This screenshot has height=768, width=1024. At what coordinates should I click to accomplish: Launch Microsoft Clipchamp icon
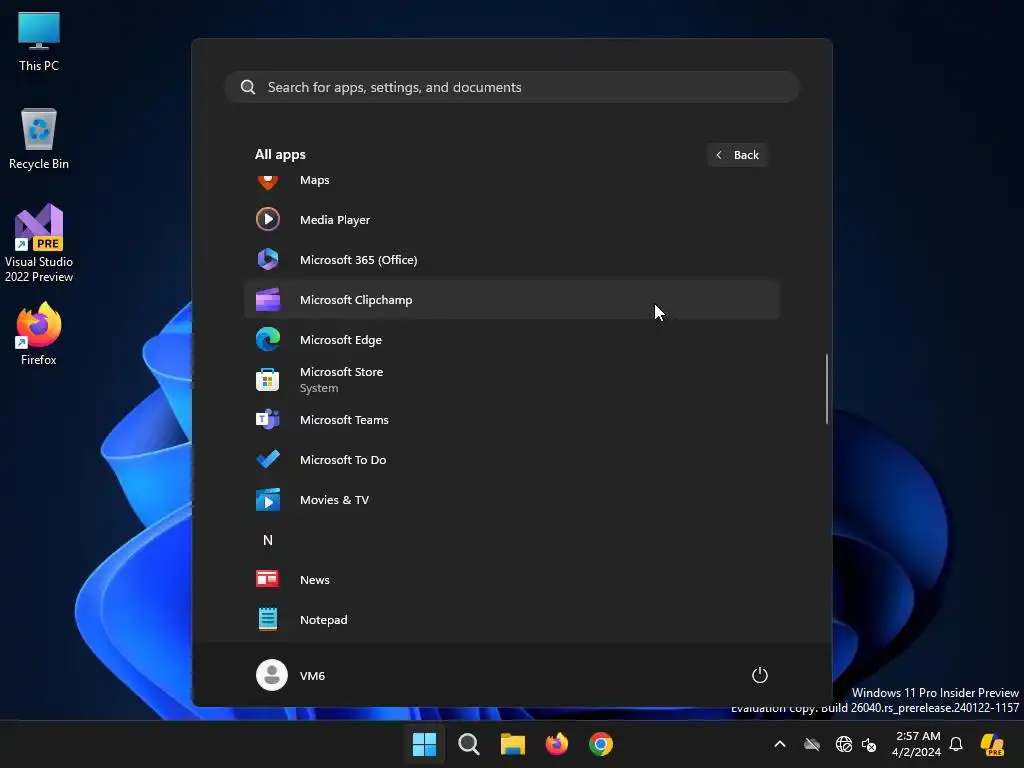click(268, 300)
